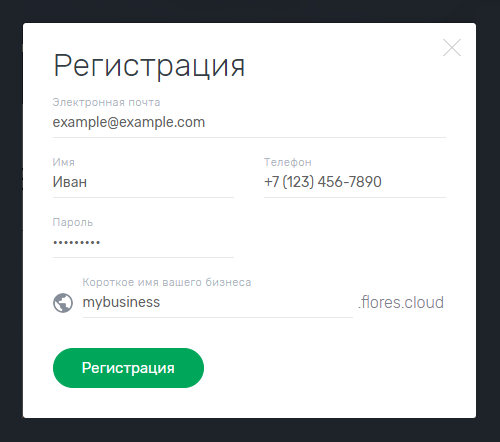Focus the Электронная почта email field
500x442 pixels.
(249, 123)
